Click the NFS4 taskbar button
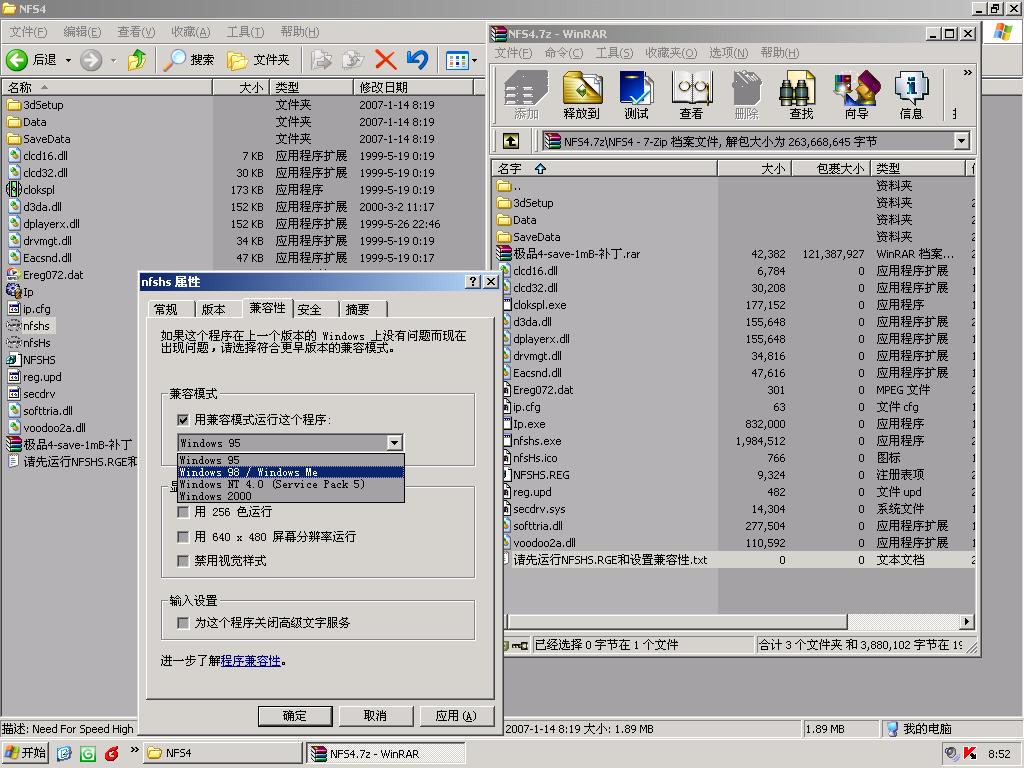The image size is (1024, 768). (223, 753)
